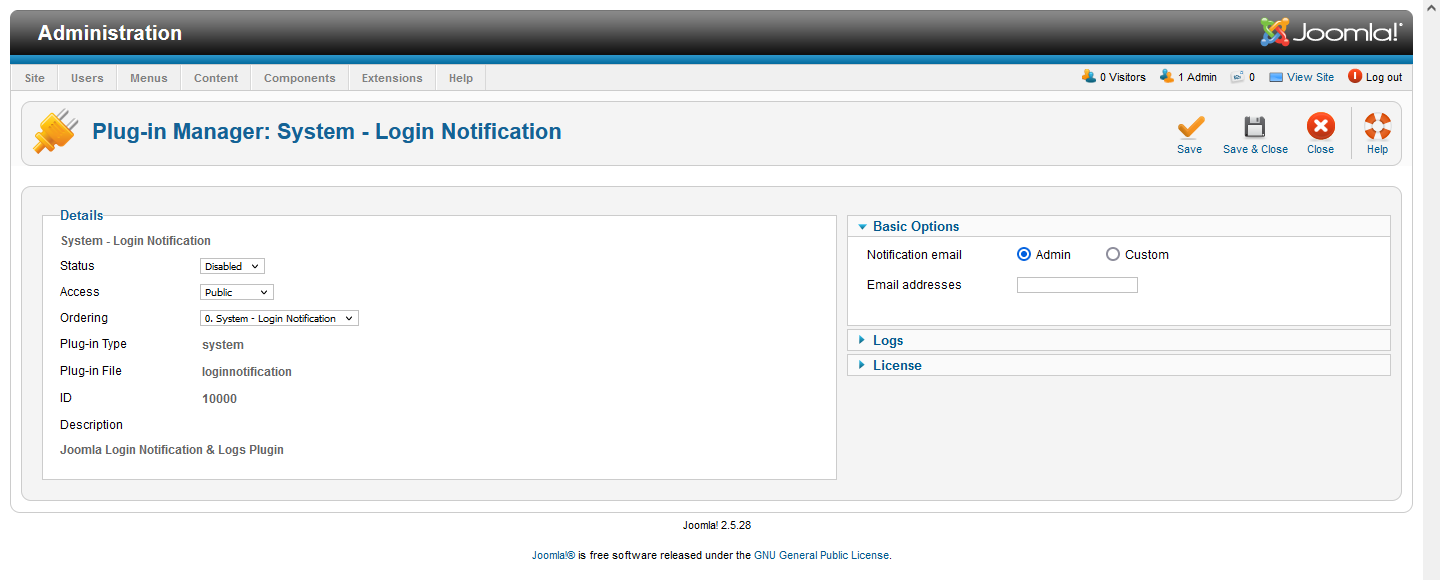Open Help via the lifebuoy icon
The height and width of the screenshot is (580, 1440).
(1377, 127)
